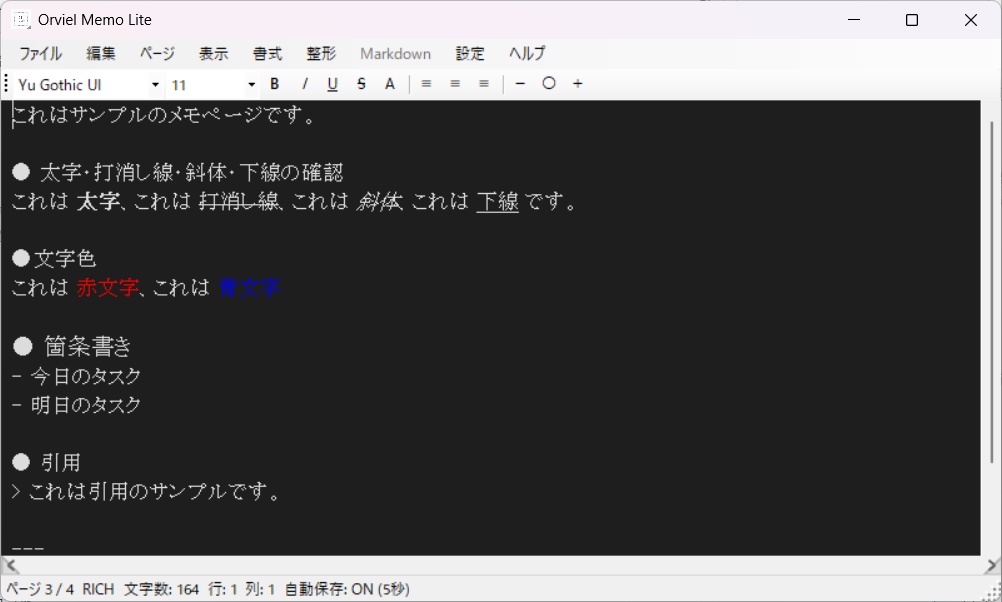The image size is (1002, 602).
Task: Maximize the Orviel Memo Lite window
Action: coord(912,20)
